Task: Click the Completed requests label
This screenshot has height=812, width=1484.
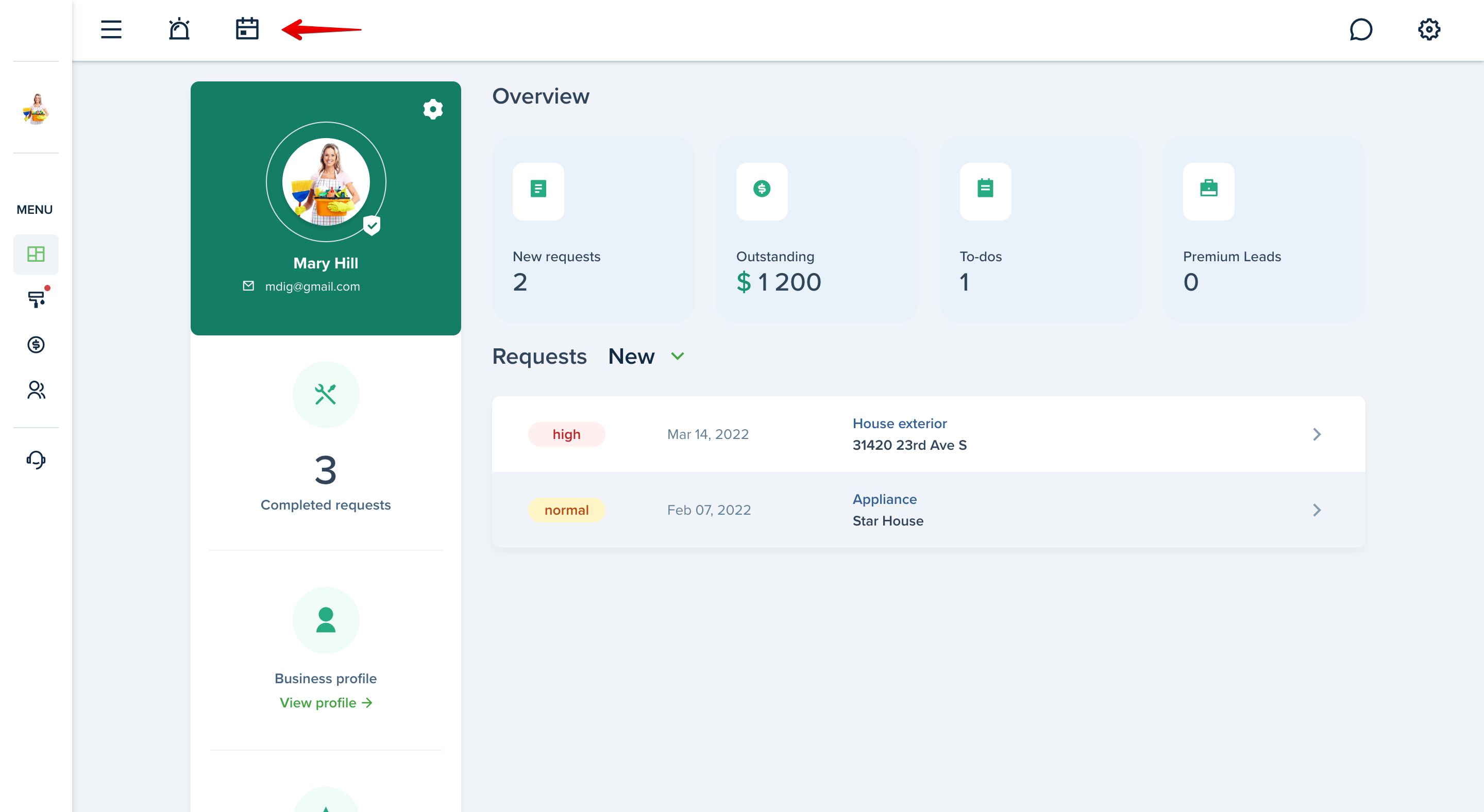Action: [x=326, y=505]
